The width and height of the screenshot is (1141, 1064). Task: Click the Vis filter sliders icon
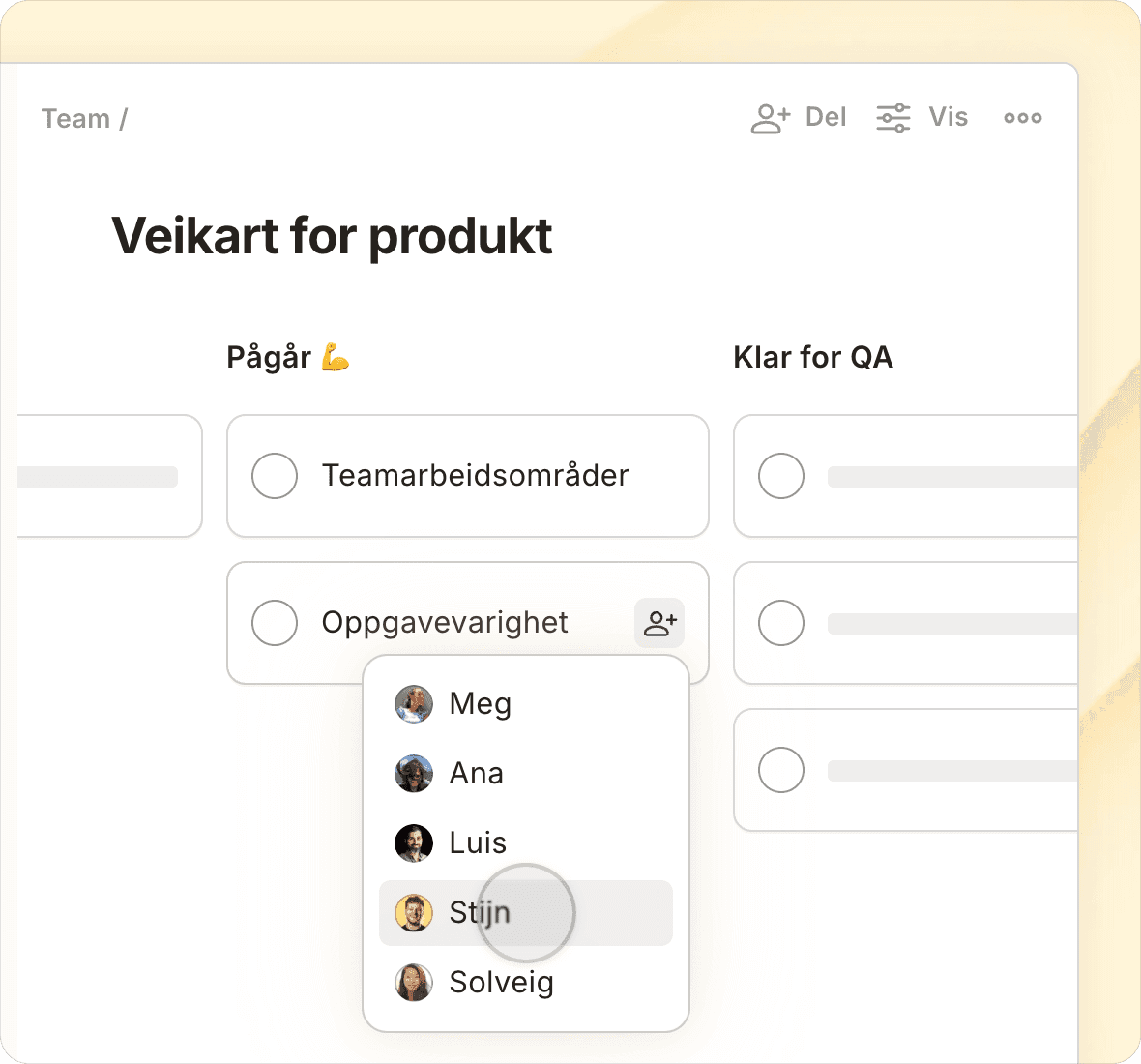tap(892, 118)
